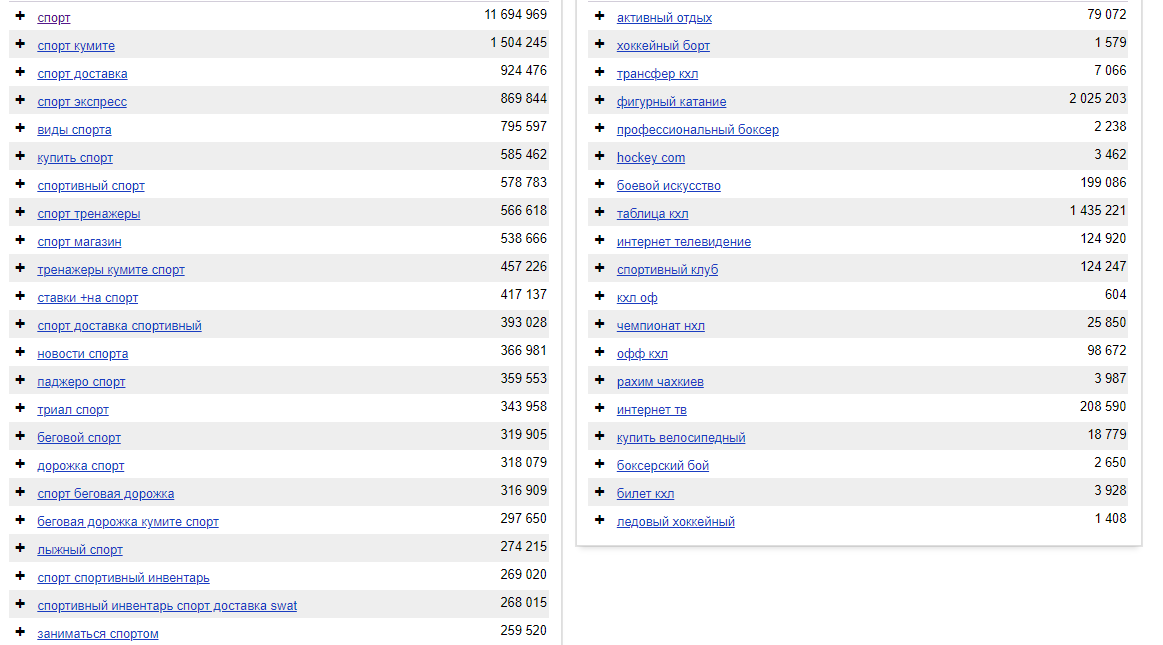Follow the "спорт беговая дорожка" link

coord(106,494)
